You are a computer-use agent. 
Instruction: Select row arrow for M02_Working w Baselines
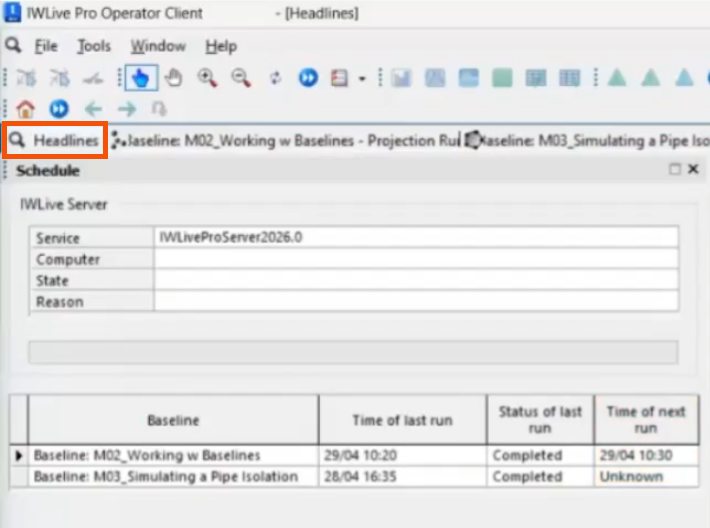[19, 456]
